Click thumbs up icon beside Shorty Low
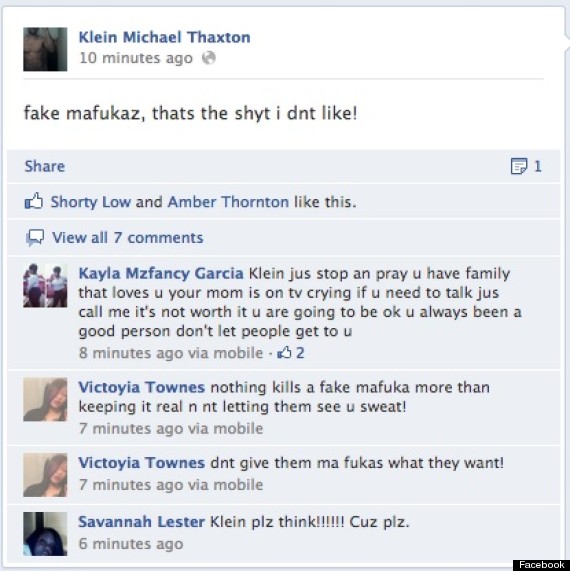570x571 pixels. (34, 201)
